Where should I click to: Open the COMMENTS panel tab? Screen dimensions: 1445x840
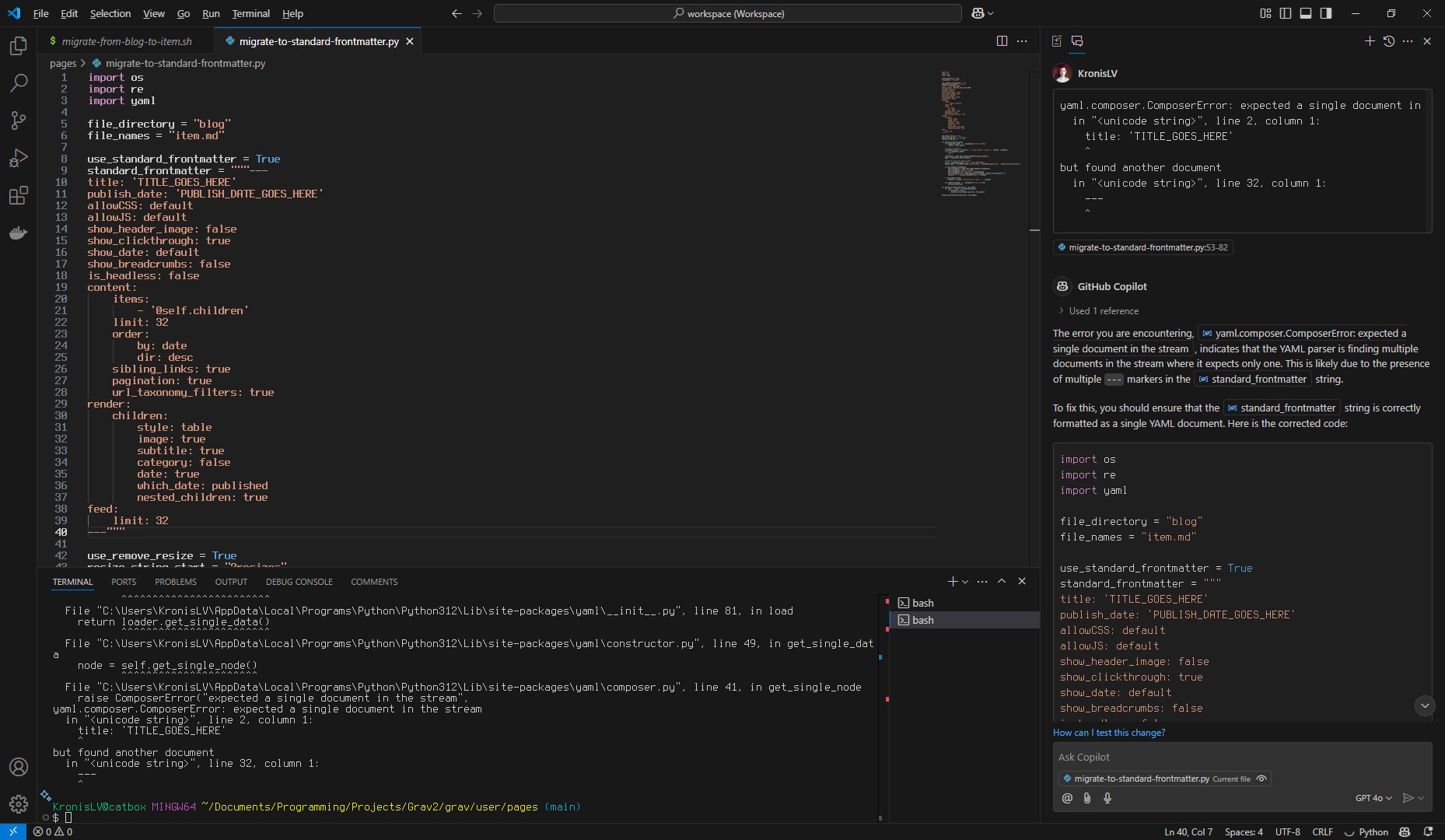374,582
